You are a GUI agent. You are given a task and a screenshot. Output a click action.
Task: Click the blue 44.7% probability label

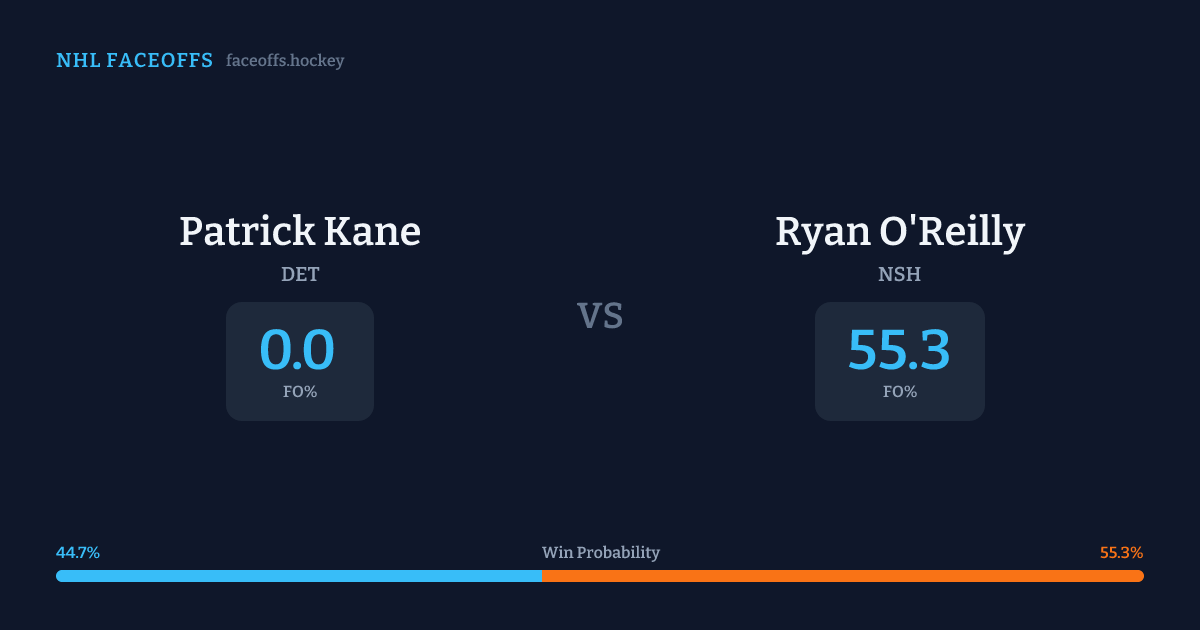click(78, 553)
